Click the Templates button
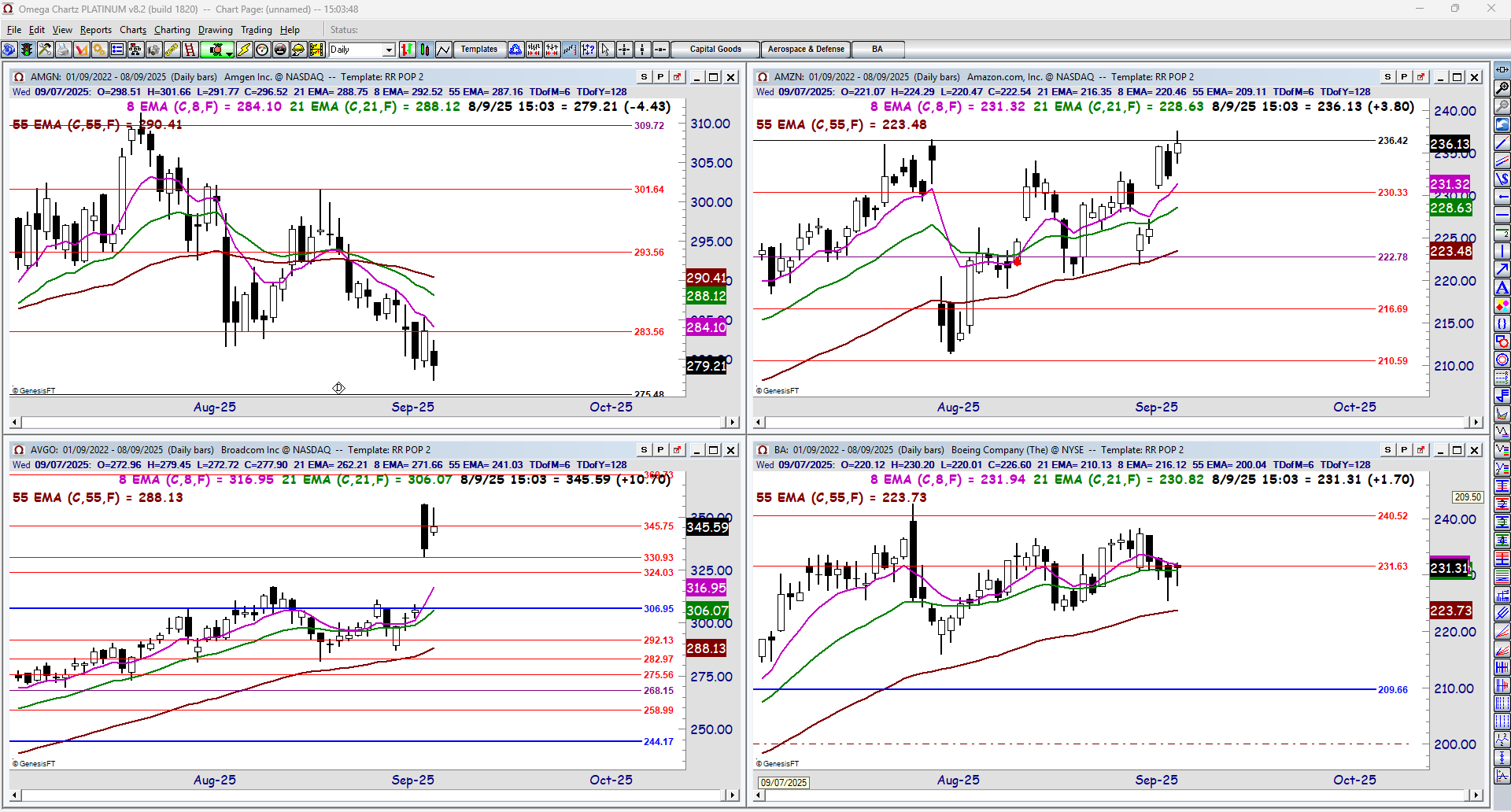1511x812 pixels. click(x=479, y=50)
